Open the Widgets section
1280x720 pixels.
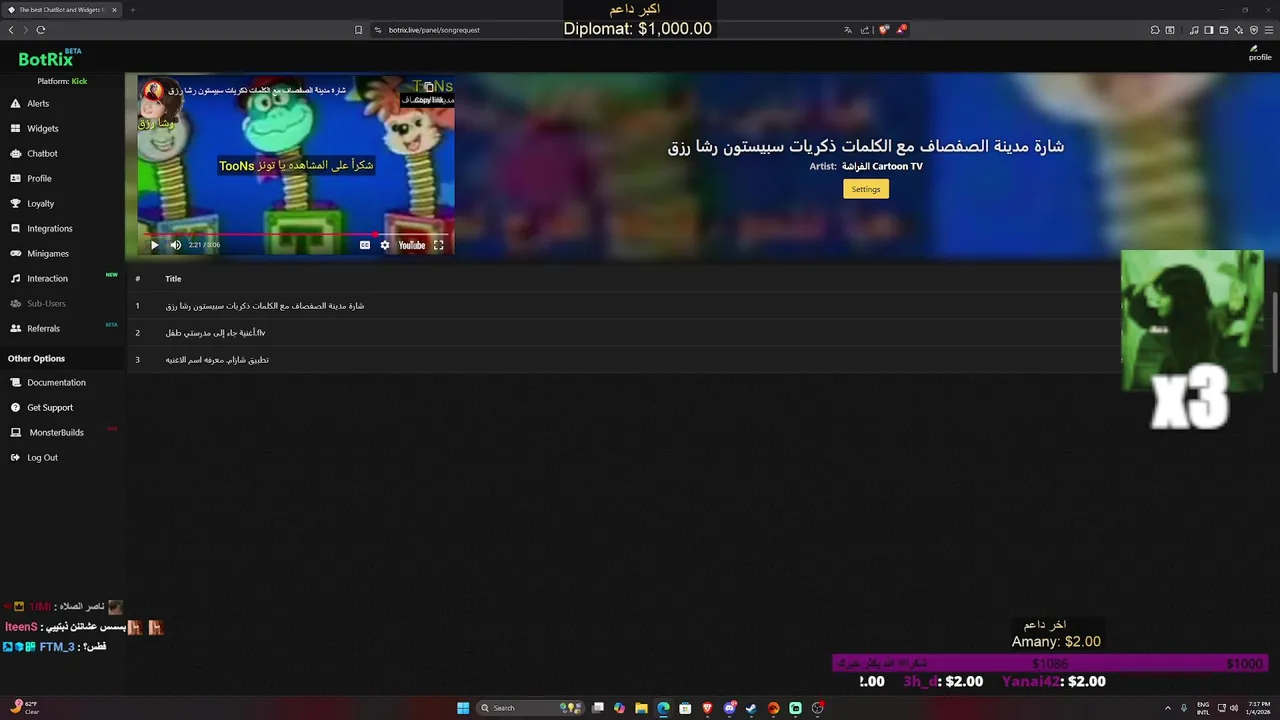pos(42,129)
